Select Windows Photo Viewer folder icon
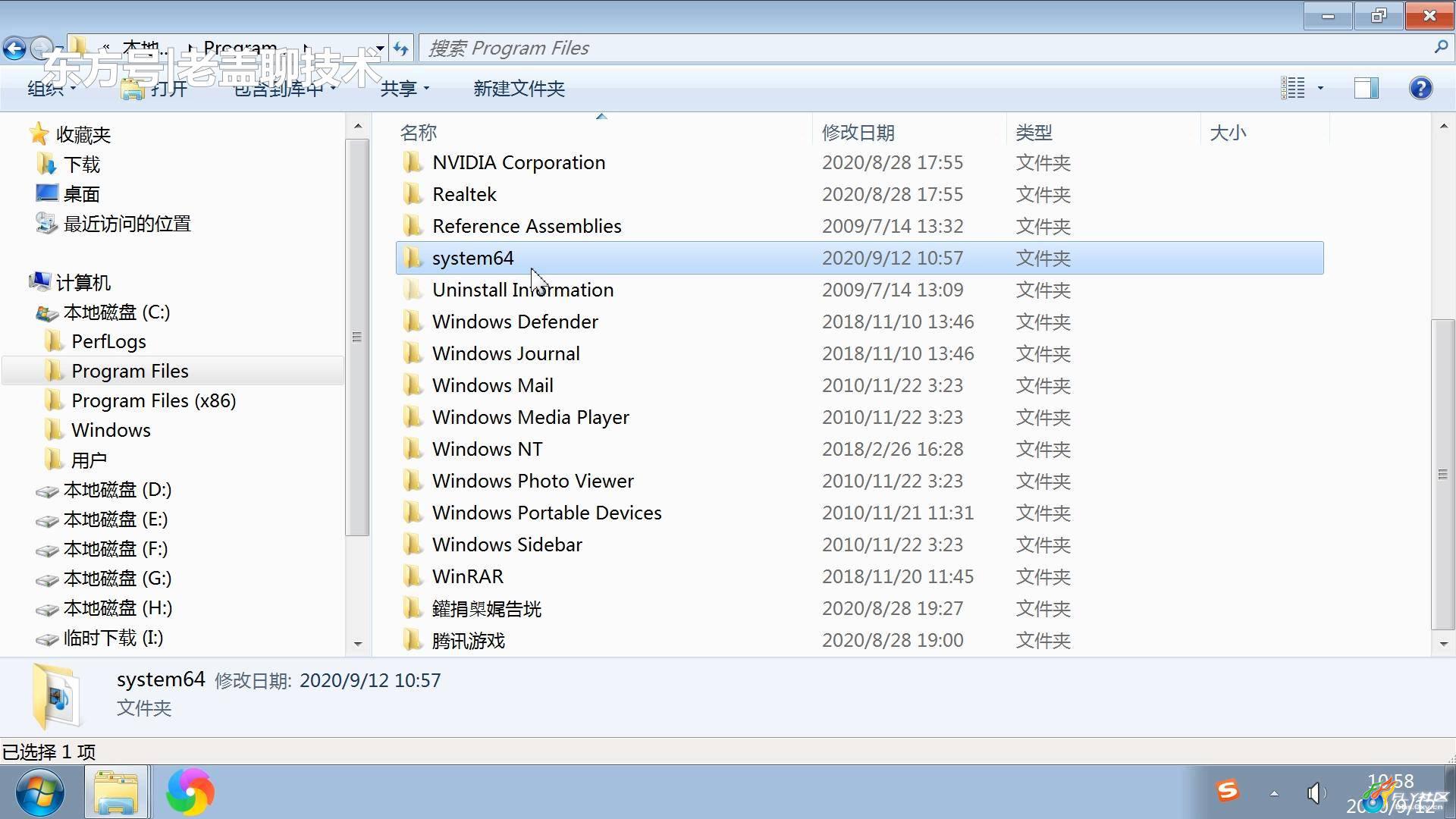Viewport: 1456px width, 819px height. coord(413,481)
